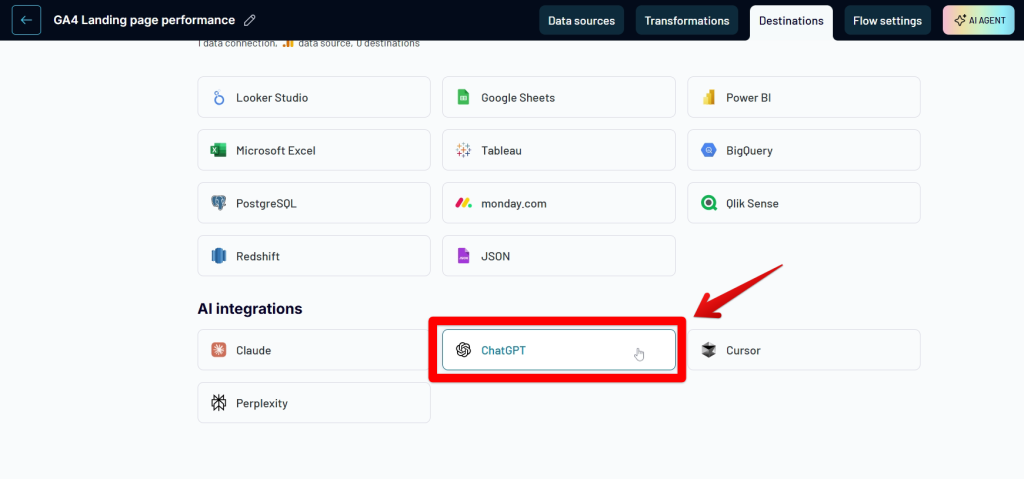Viewport: 1024px width, 479px height.
Task: Choose the Claude AI integration
Action: 314,350
